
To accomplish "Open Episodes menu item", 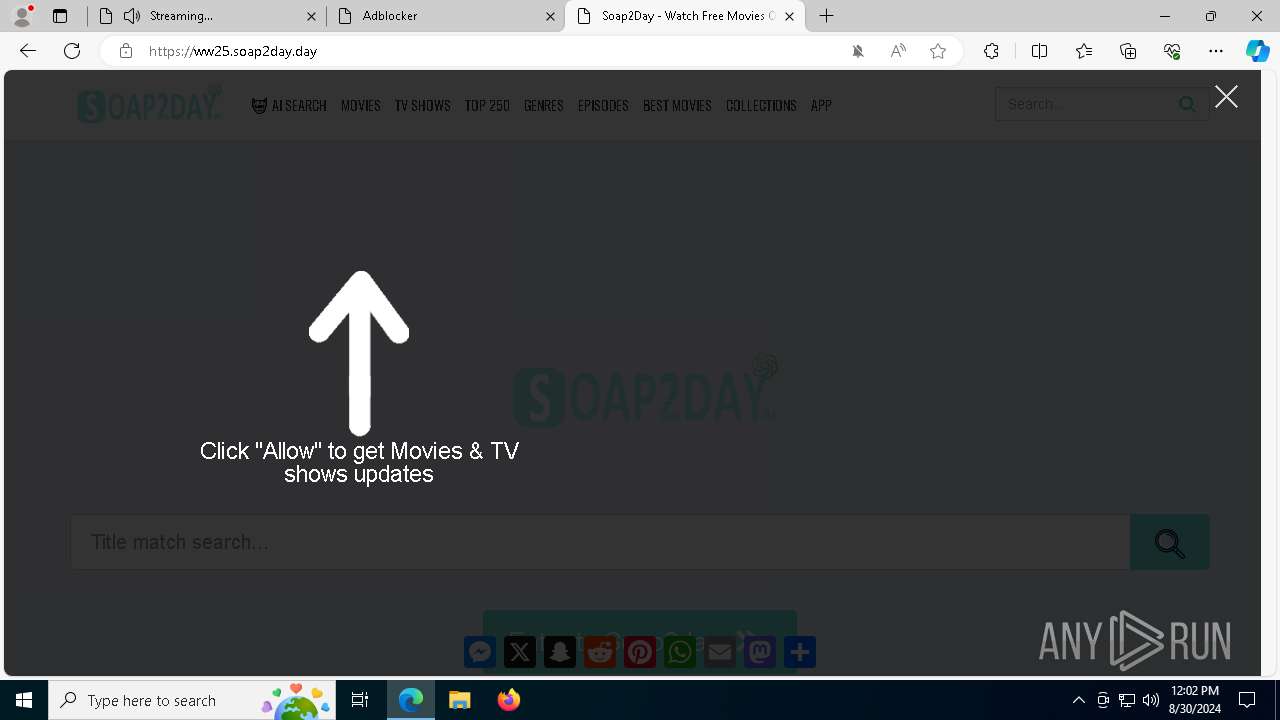I will coord(603,105).
